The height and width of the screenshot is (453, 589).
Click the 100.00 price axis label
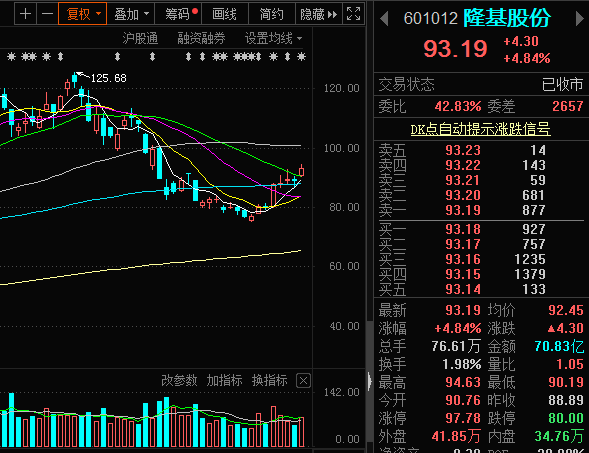[341, 148]
